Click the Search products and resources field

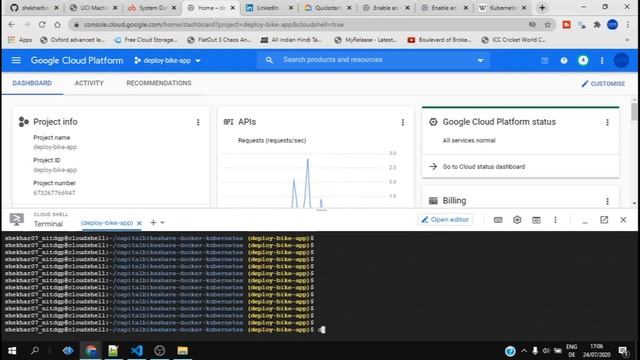tap(373, 60)
